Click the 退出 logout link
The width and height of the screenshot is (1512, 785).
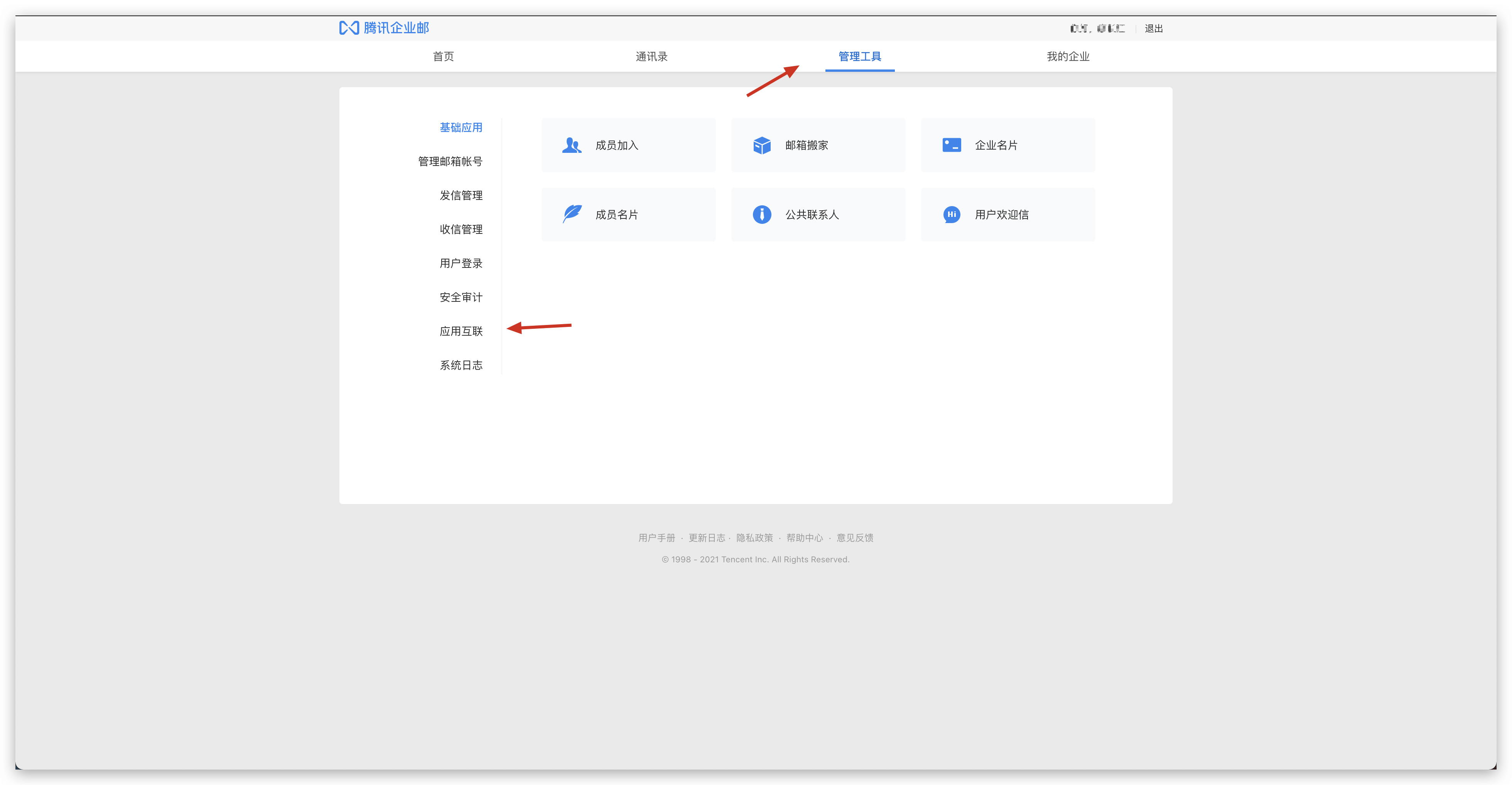coord(1153,28)
